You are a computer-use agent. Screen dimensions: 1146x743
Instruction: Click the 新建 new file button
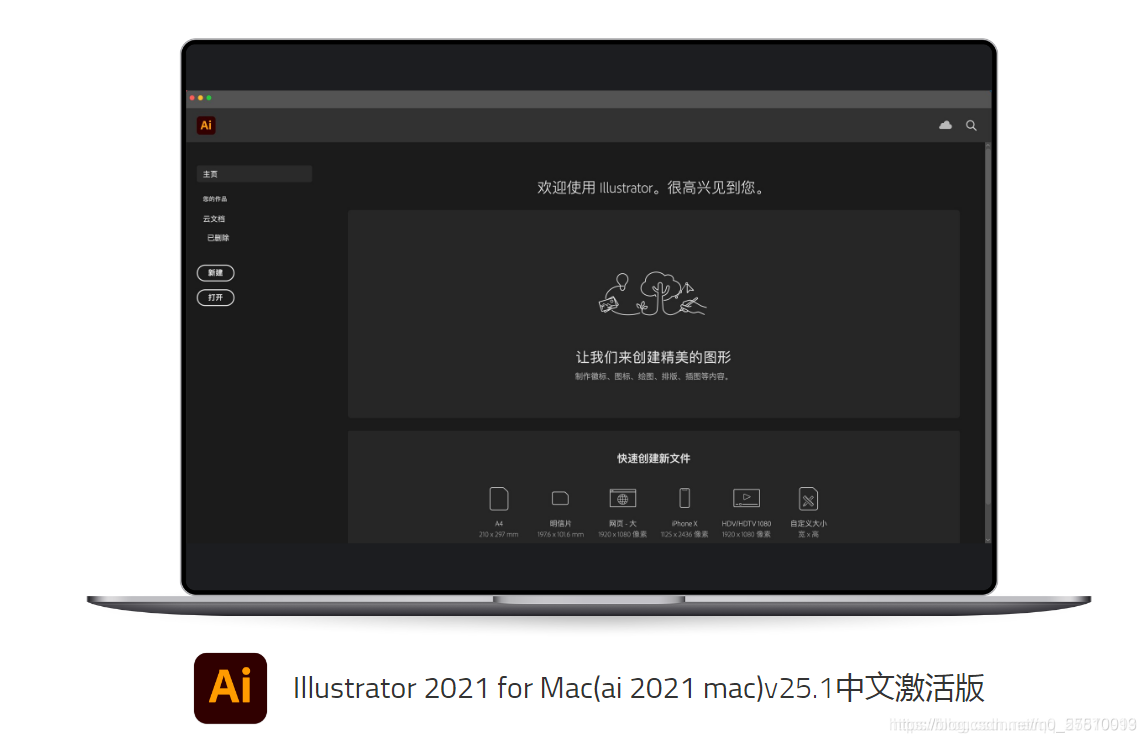(x=216, y=273)
